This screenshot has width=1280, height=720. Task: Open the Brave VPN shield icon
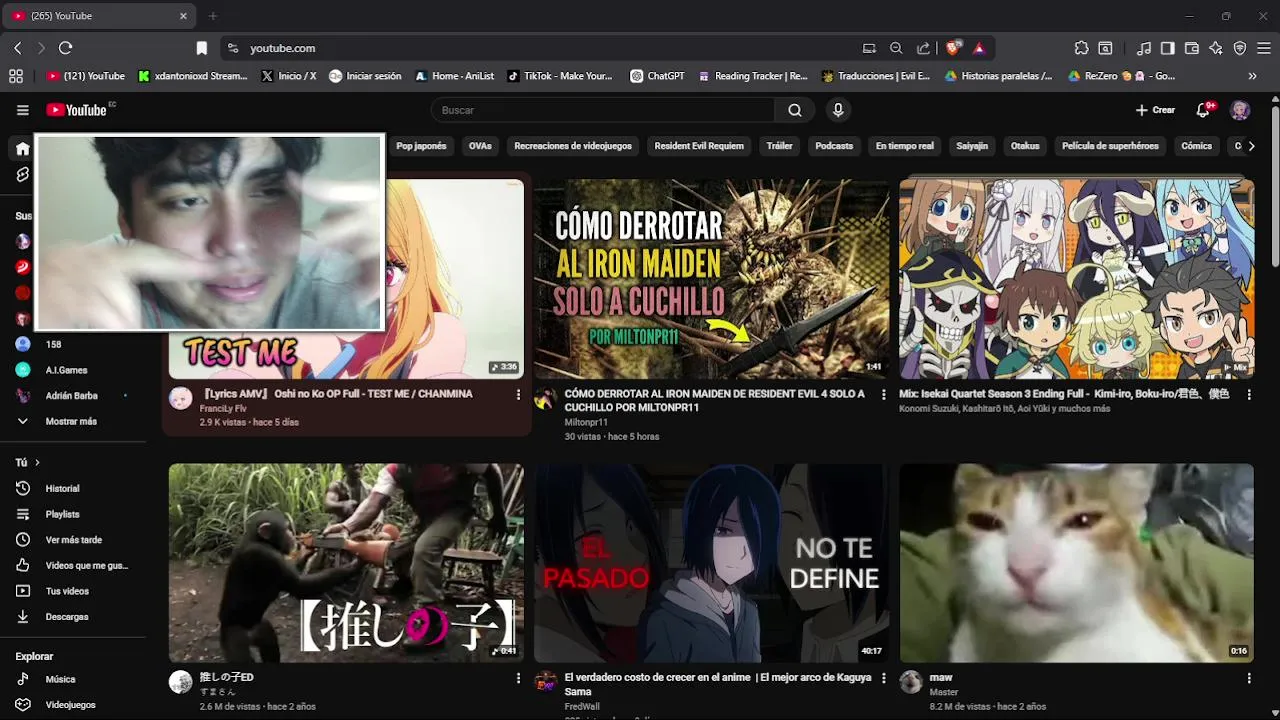point(1240,48)
